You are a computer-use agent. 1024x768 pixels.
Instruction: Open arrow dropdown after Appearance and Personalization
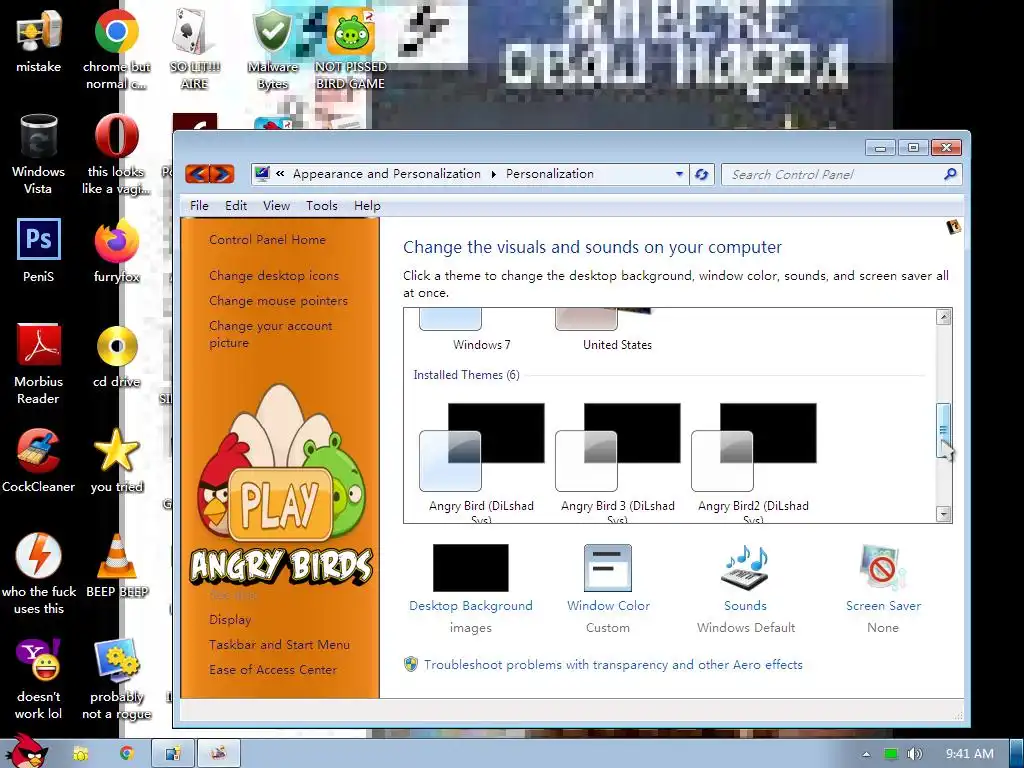494,174
